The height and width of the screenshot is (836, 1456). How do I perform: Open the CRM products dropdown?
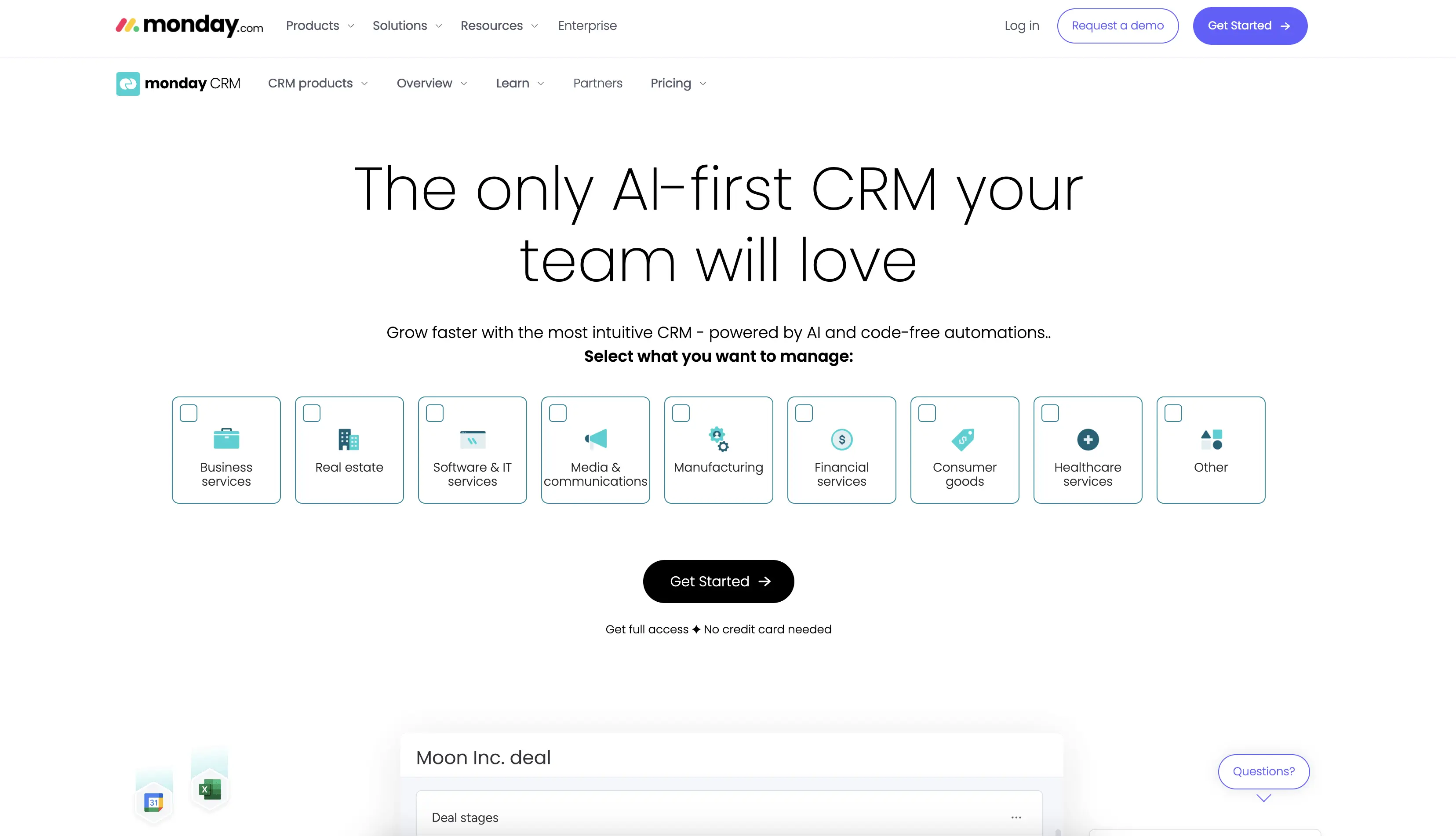tap(317, 83)
